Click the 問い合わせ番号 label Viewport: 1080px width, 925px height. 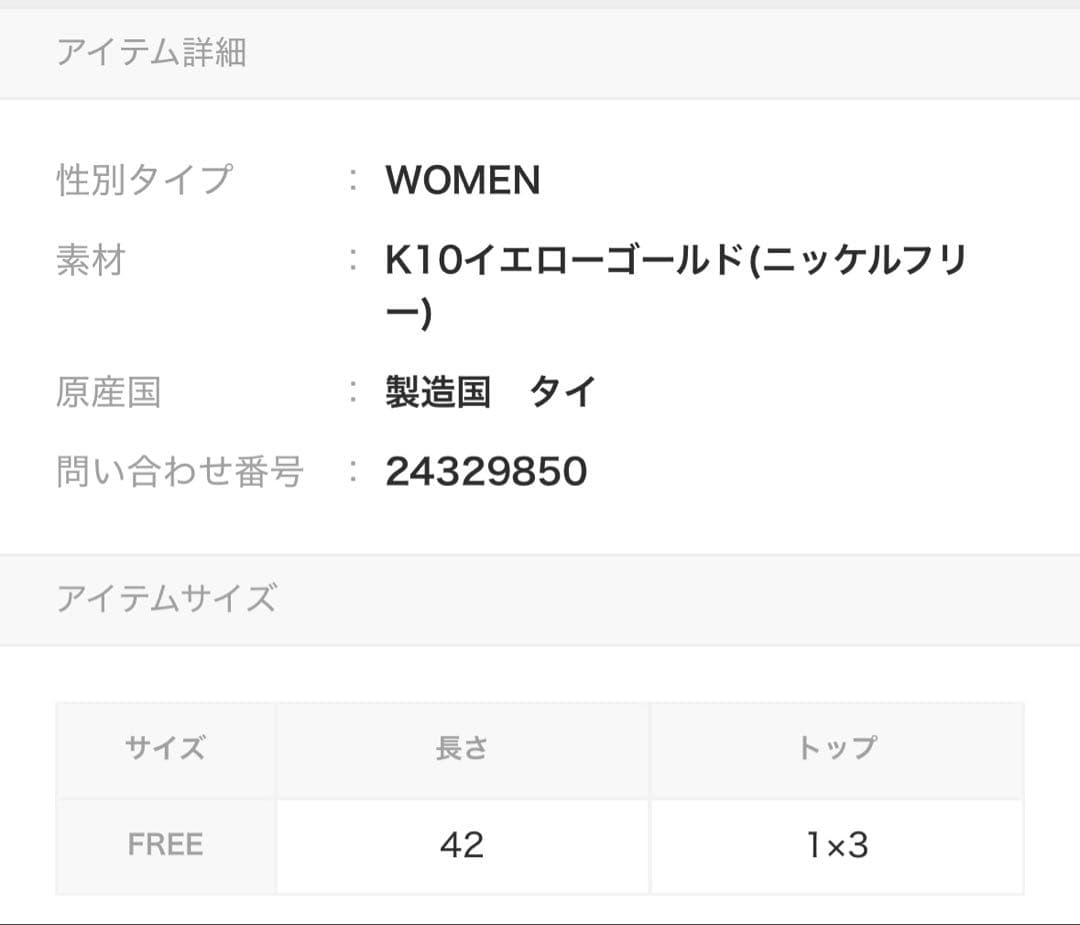[x=180, y=471]
